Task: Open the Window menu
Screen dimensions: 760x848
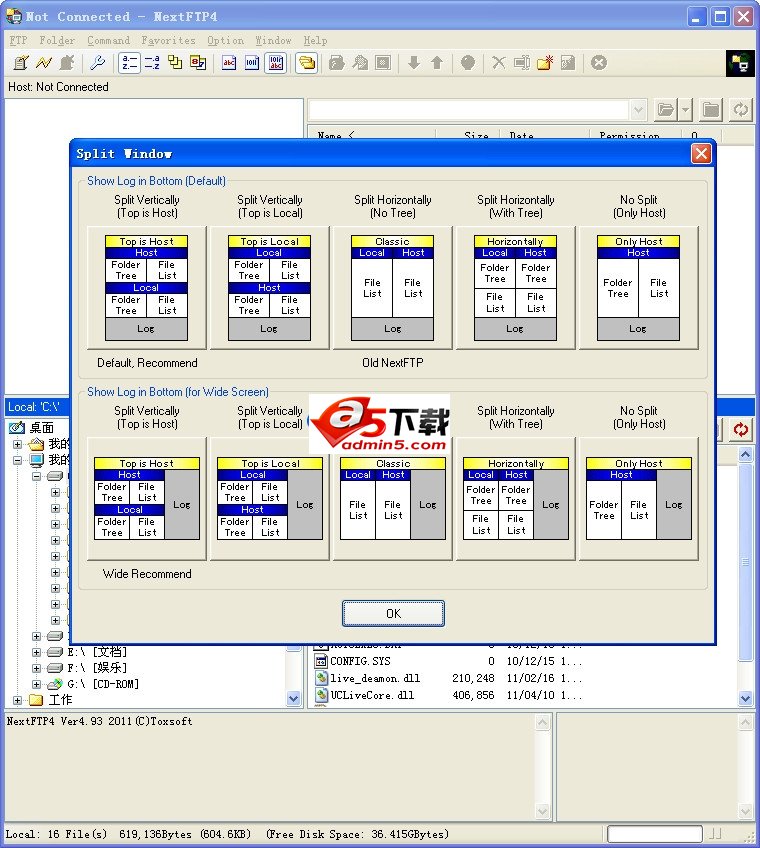Action: click(273, 40)
